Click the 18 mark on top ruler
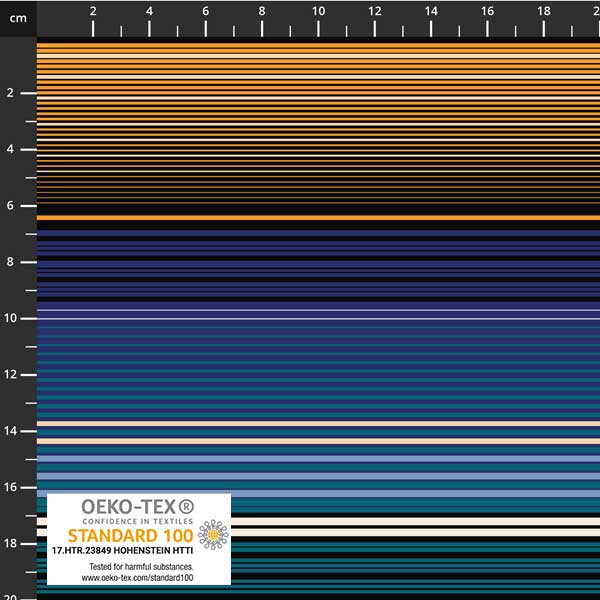Screen dimensions: 600x600 (543, 11)
